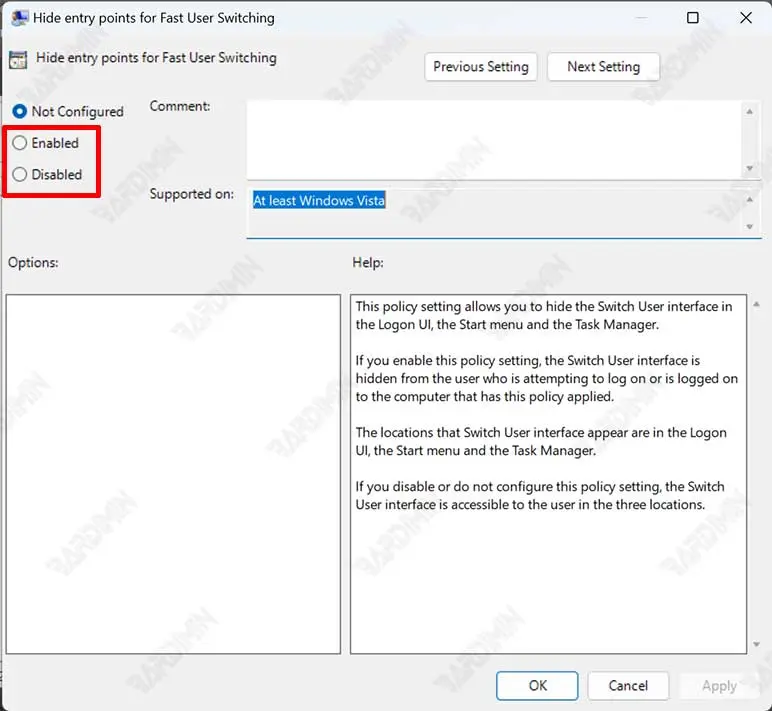This screenshot has width=772, height=711.
Task: Click the Help description text area
Action: [x=548, y=474]
